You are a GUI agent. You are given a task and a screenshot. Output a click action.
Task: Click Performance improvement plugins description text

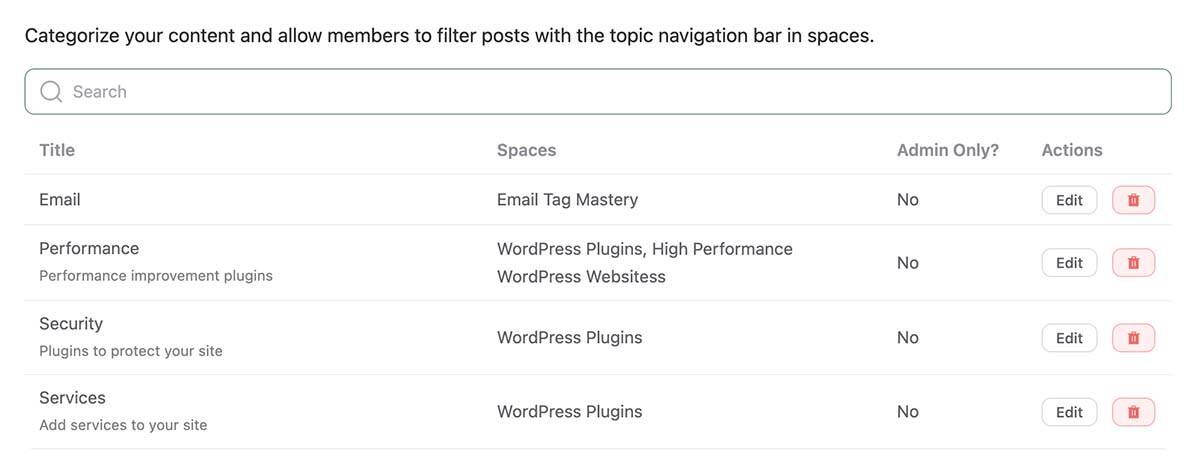pos(156,275)
